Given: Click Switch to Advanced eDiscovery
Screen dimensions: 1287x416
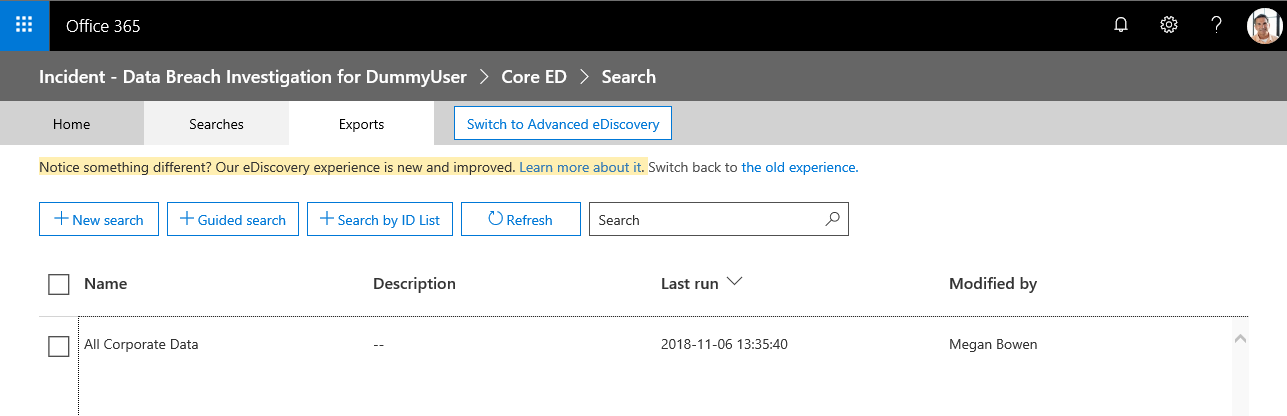Looking at the screenshot, I should point(563,124).
